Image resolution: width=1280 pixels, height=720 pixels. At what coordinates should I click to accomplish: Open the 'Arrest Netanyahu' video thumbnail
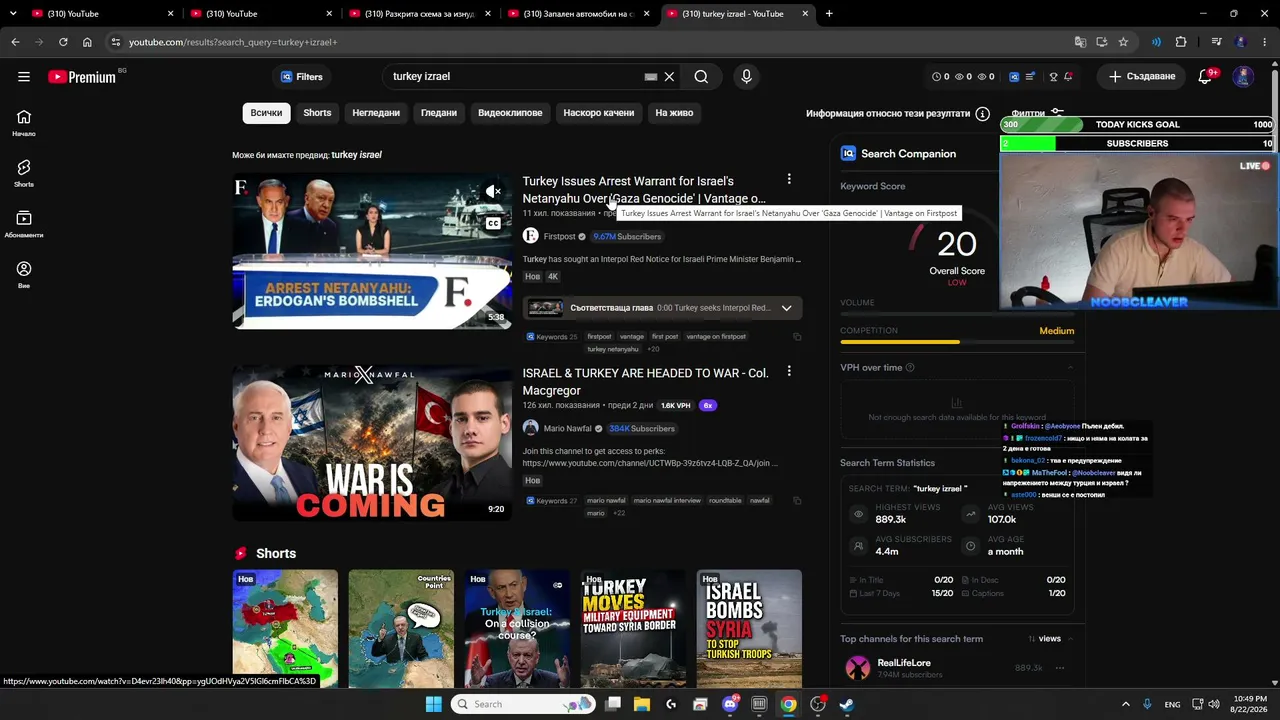pyautogui.click(x=372, y=251)
